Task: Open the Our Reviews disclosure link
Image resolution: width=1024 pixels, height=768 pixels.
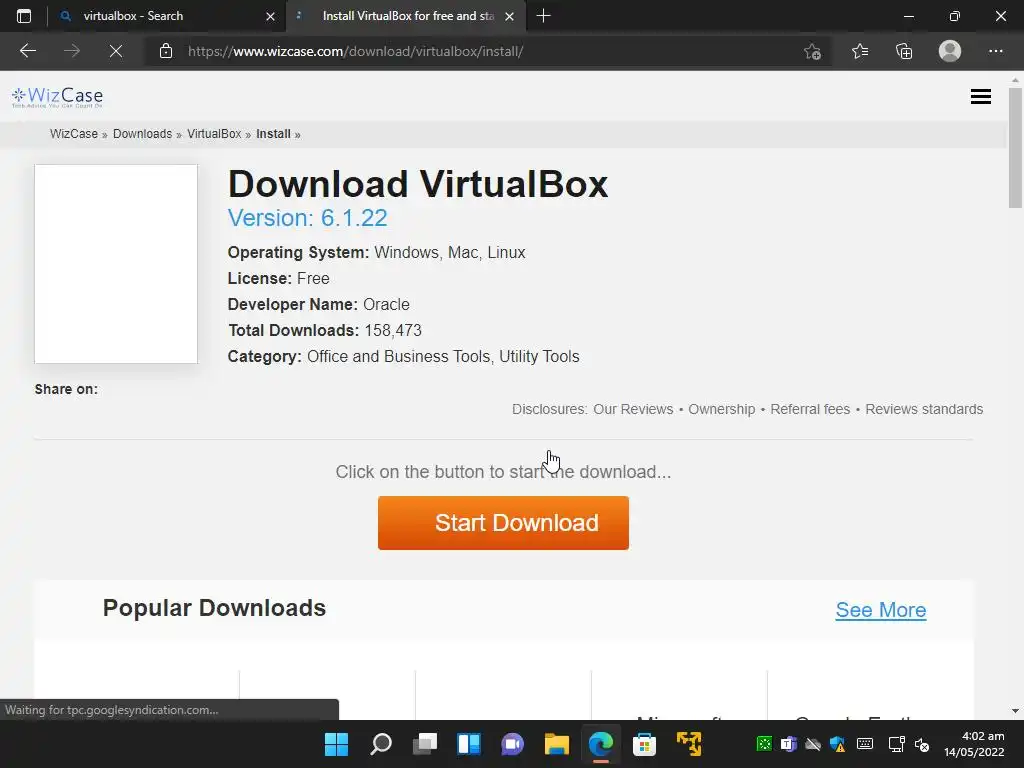Action: click(633, 409)
